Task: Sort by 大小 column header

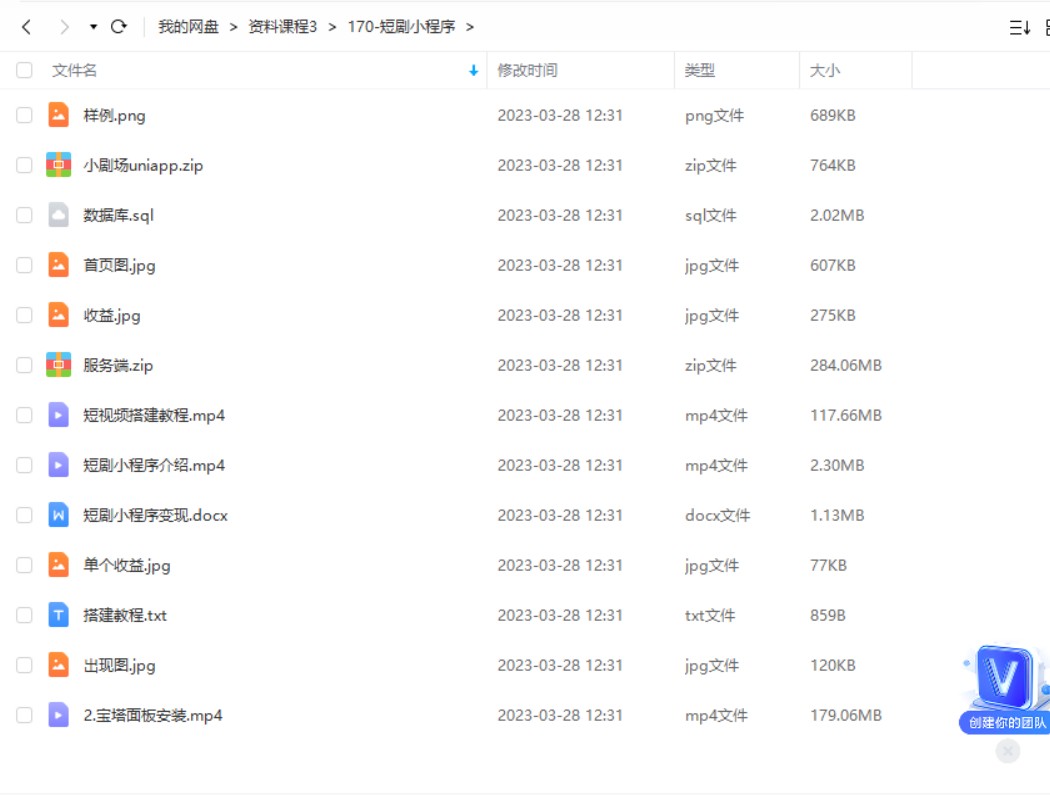Action: 825,70
